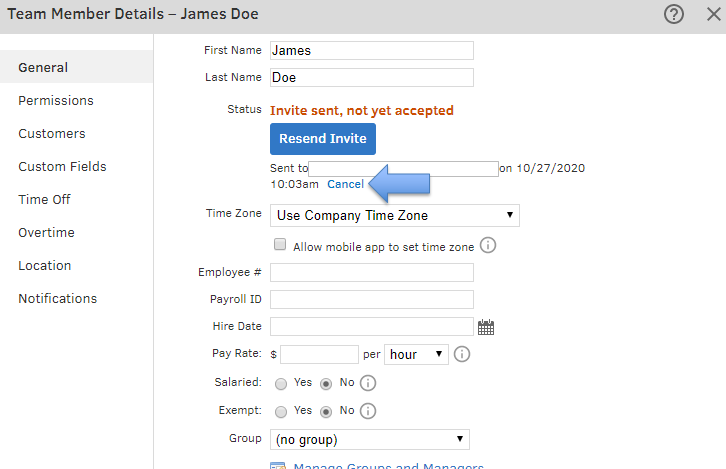Image resolution: width=726 pixels, height=469 pixels.
Task: Click the Pay Rate info icon
Action: 462,354
